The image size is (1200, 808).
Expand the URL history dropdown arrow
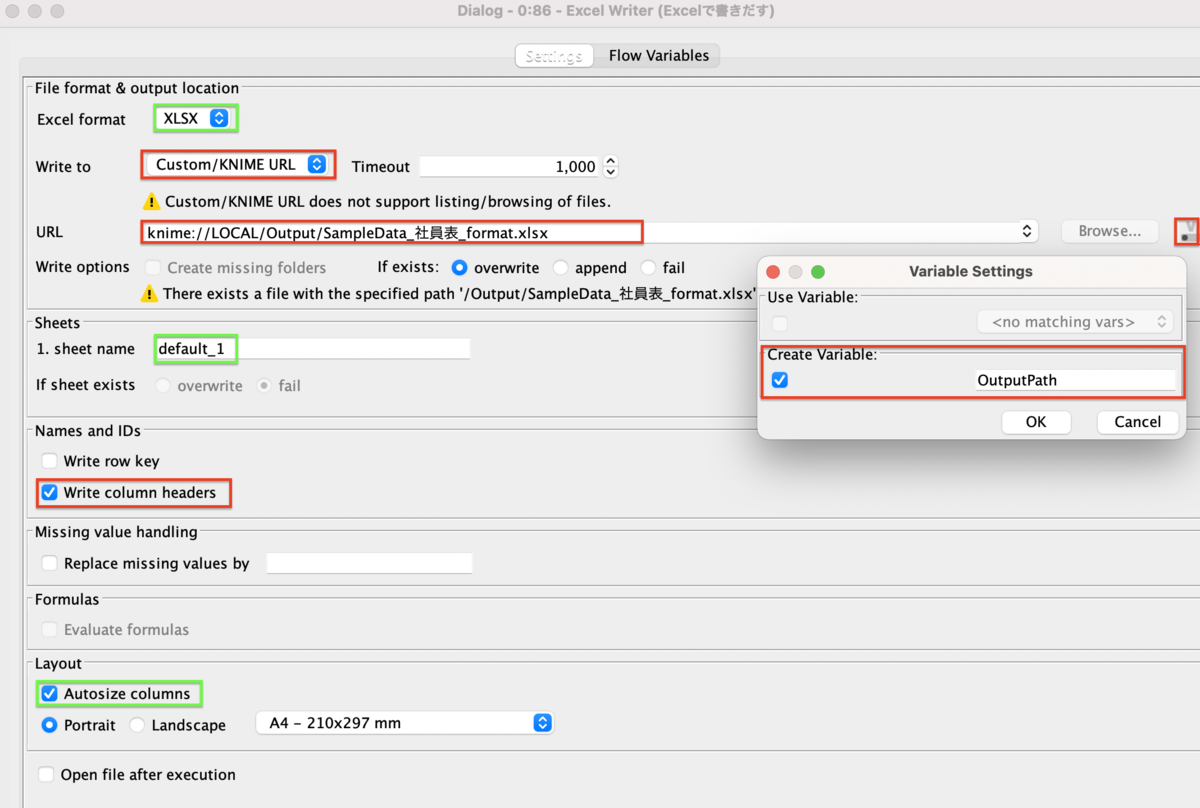click(1027, 231)
